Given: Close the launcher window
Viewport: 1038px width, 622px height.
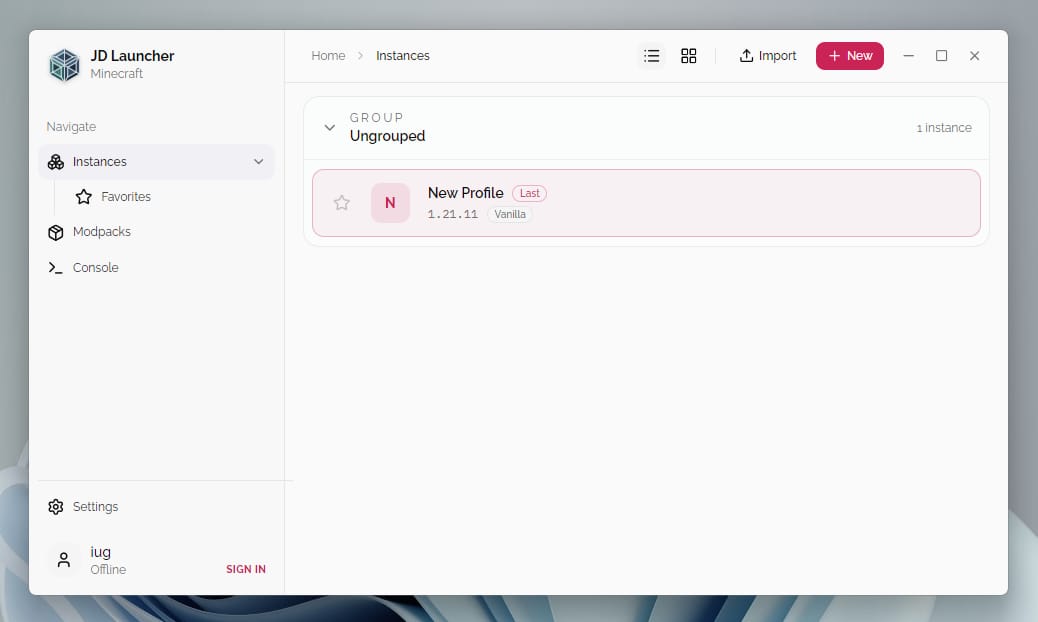Looking at the screenshot, I should tap(974, 56).
